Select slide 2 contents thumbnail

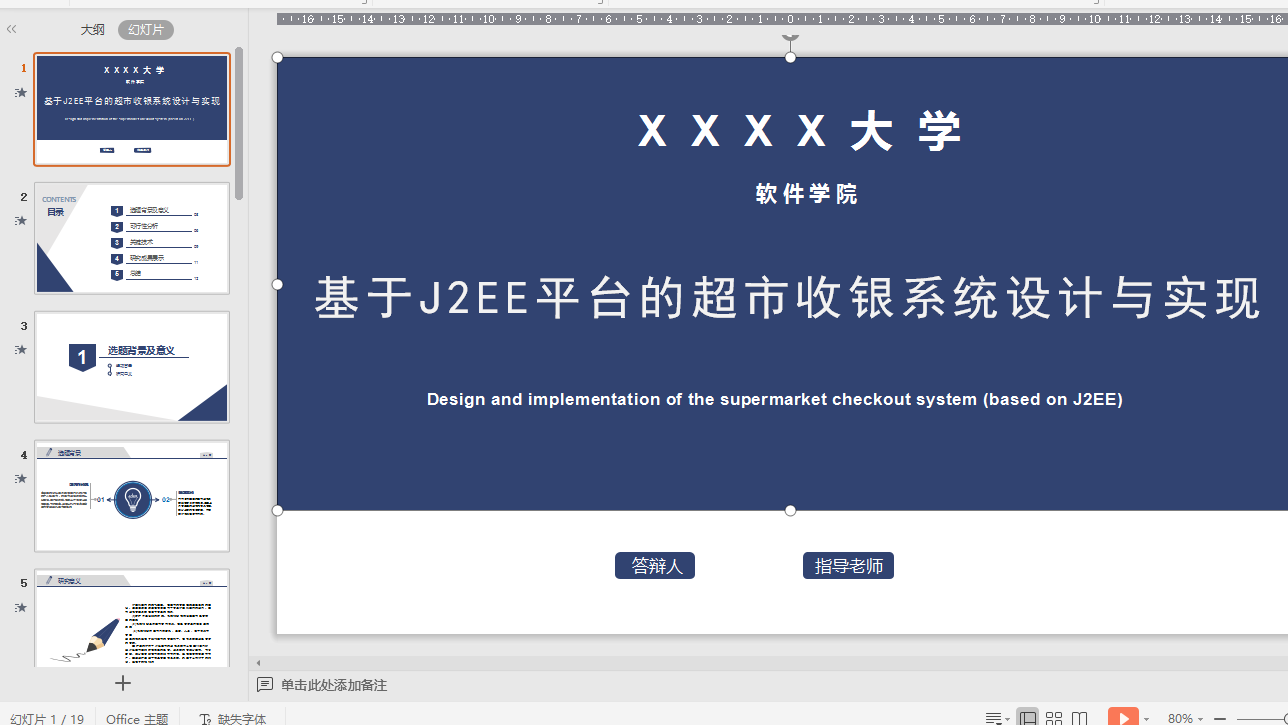[x=132, y=238]
